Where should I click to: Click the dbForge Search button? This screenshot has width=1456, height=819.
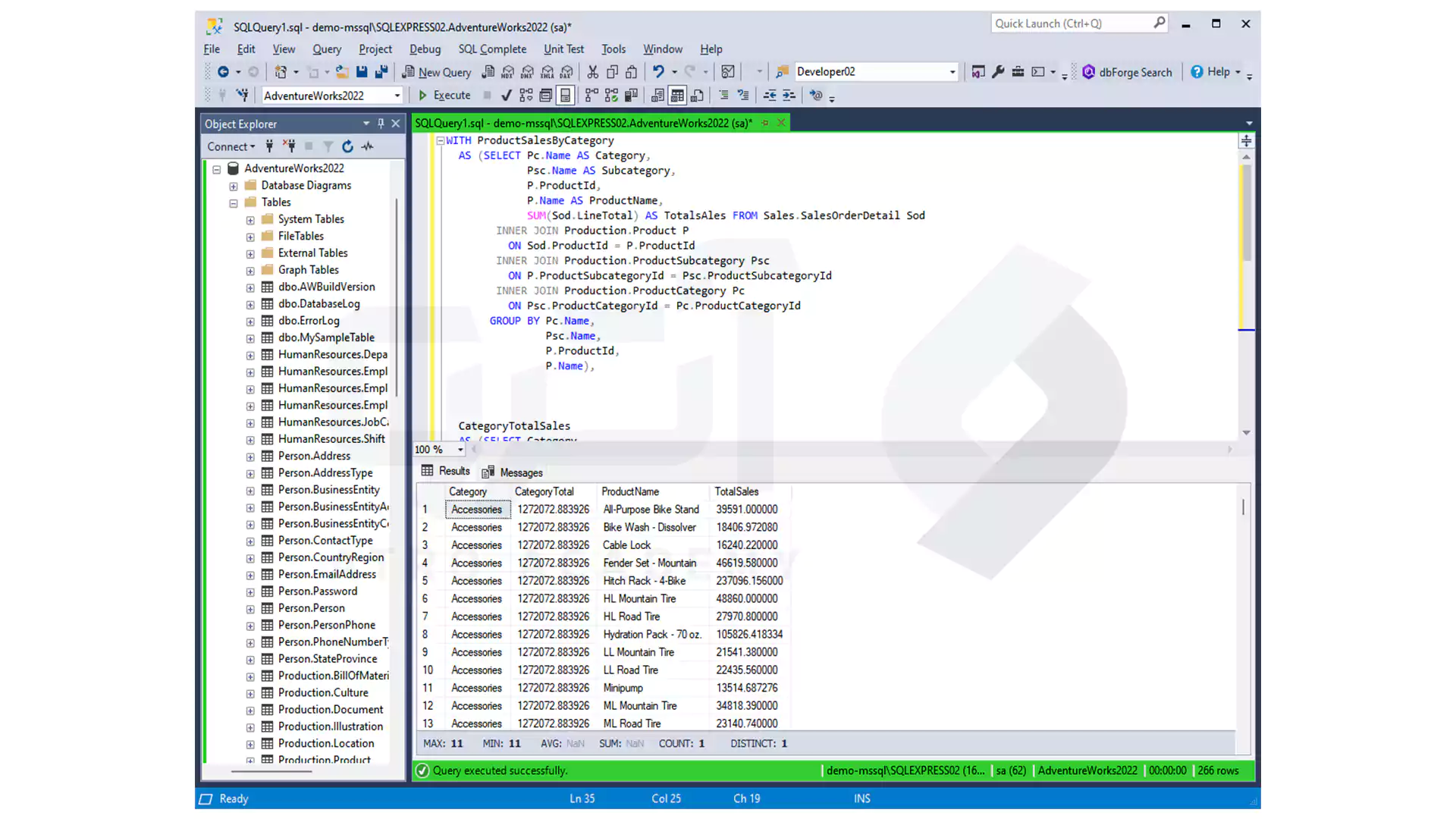click(x=1127, y=72)
